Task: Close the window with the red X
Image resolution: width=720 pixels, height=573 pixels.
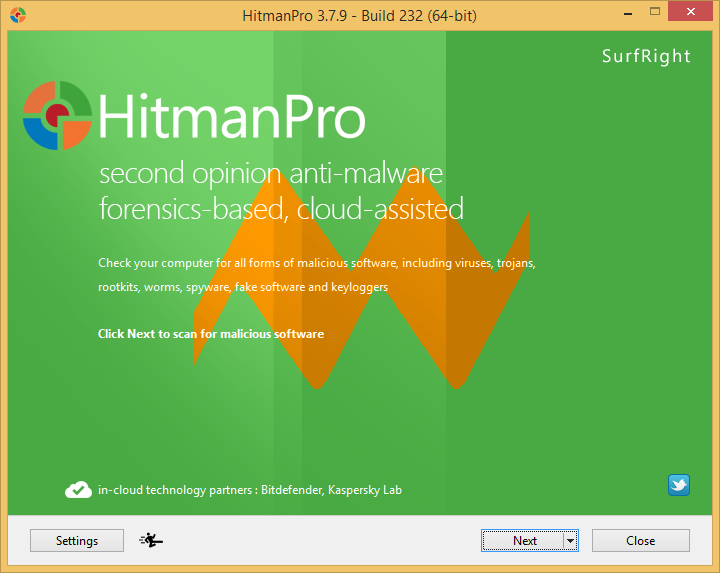Action: tap(691, 12)
